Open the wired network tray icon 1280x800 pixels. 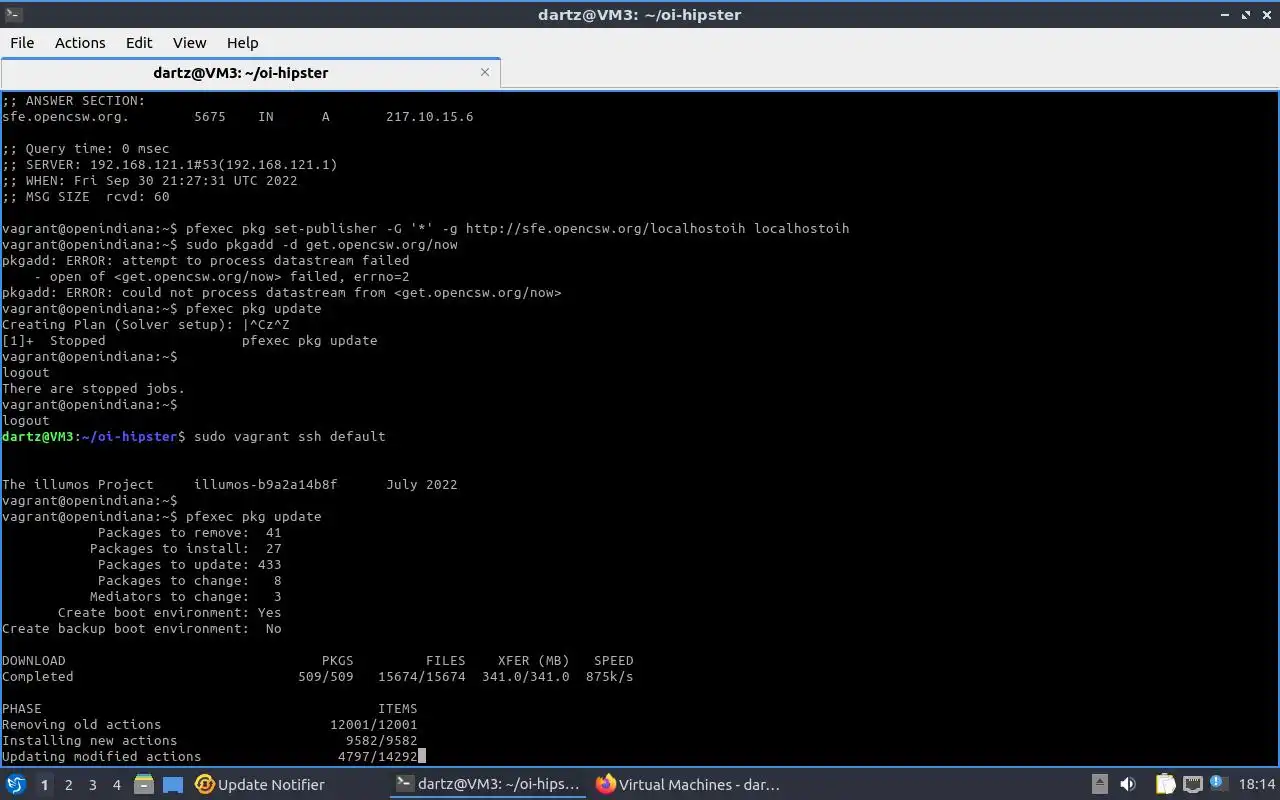tap(1192, 785)
